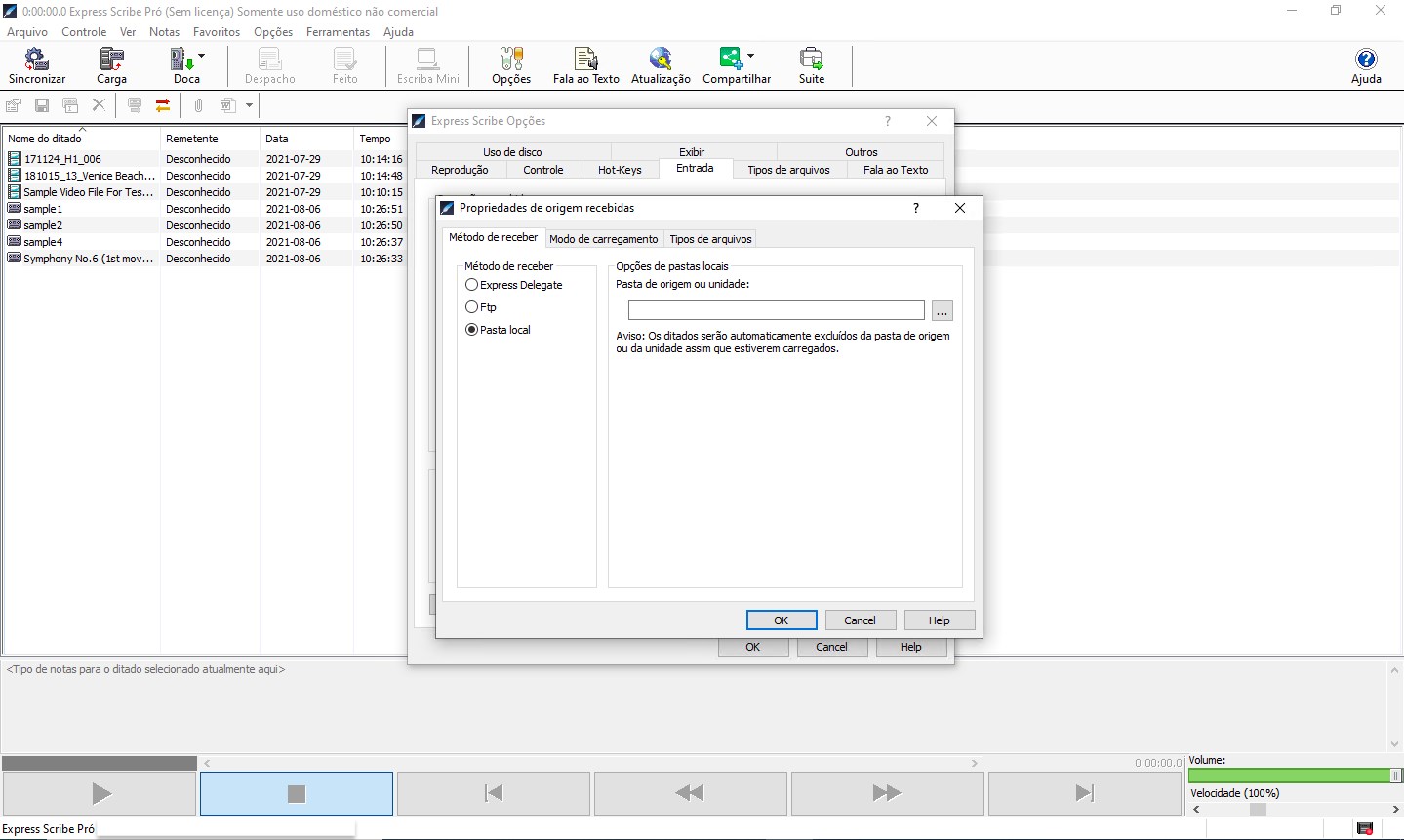Open Fala ao Texto tab in Opções dialog
Viewport: 1404px width, 840px height.
[x=896, y=170]
